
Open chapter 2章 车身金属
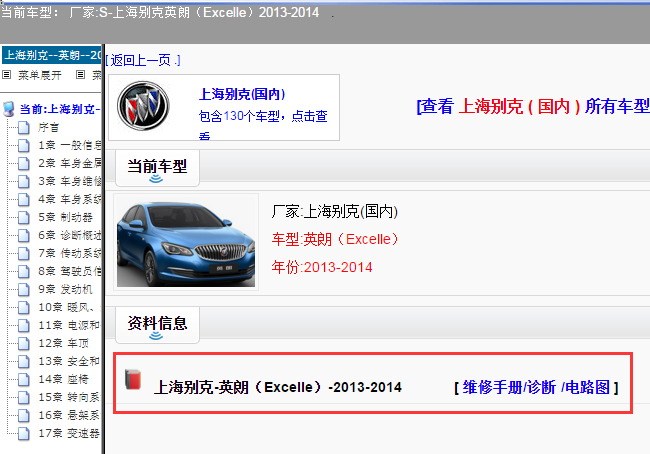tap(70, 163)
